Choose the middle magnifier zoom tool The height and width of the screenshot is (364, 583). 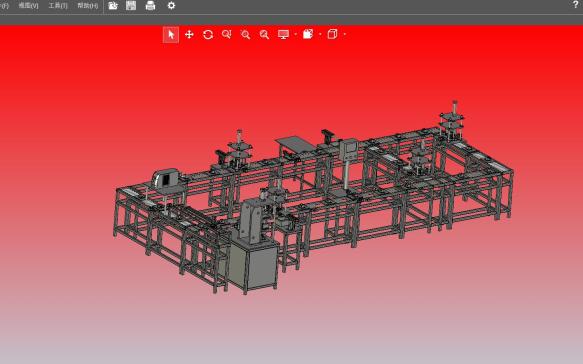pyautogui.click(x=245, y=35)
